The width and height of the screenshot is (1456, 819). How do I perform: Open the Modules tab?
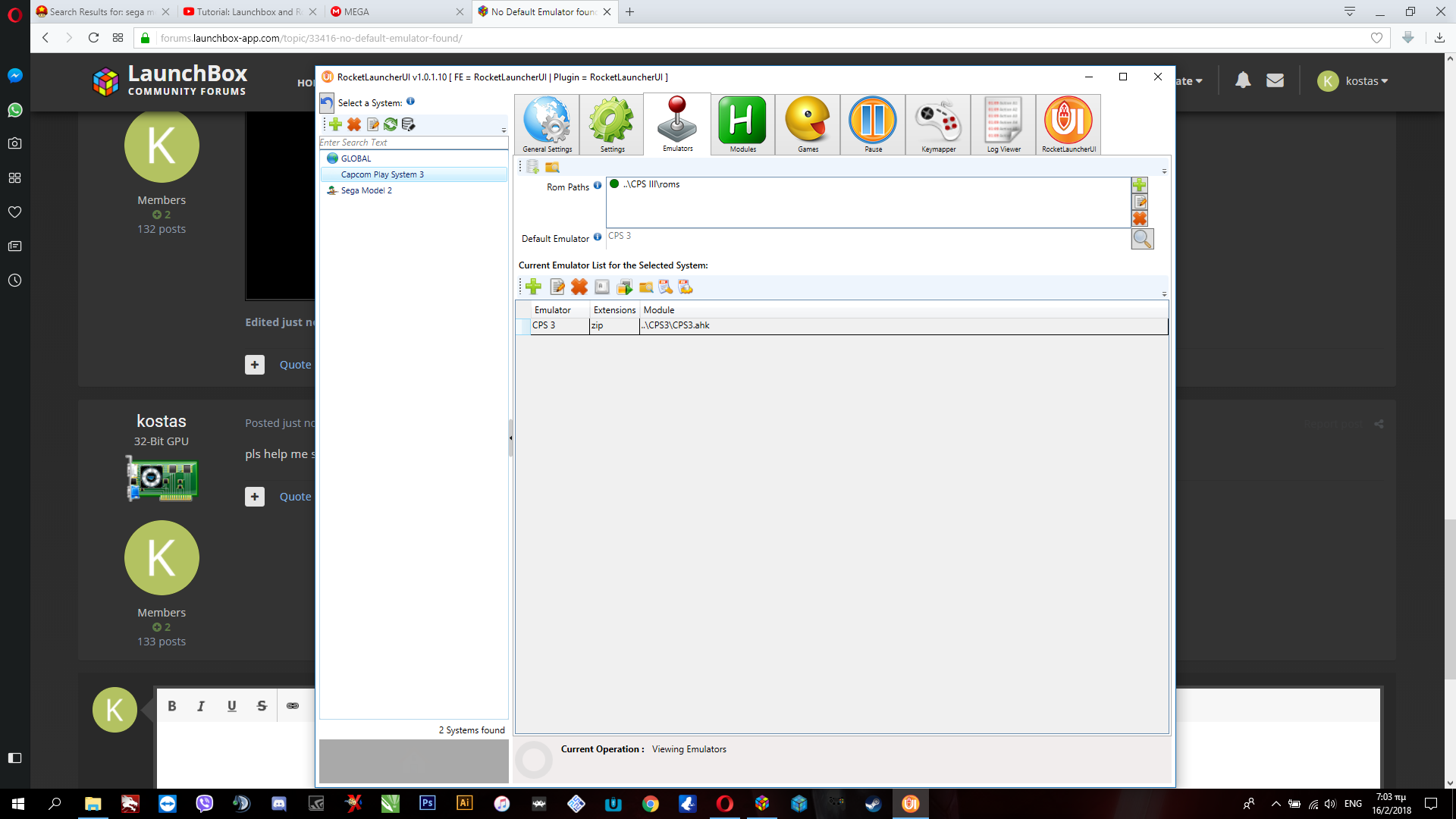(x=742, y=125)
